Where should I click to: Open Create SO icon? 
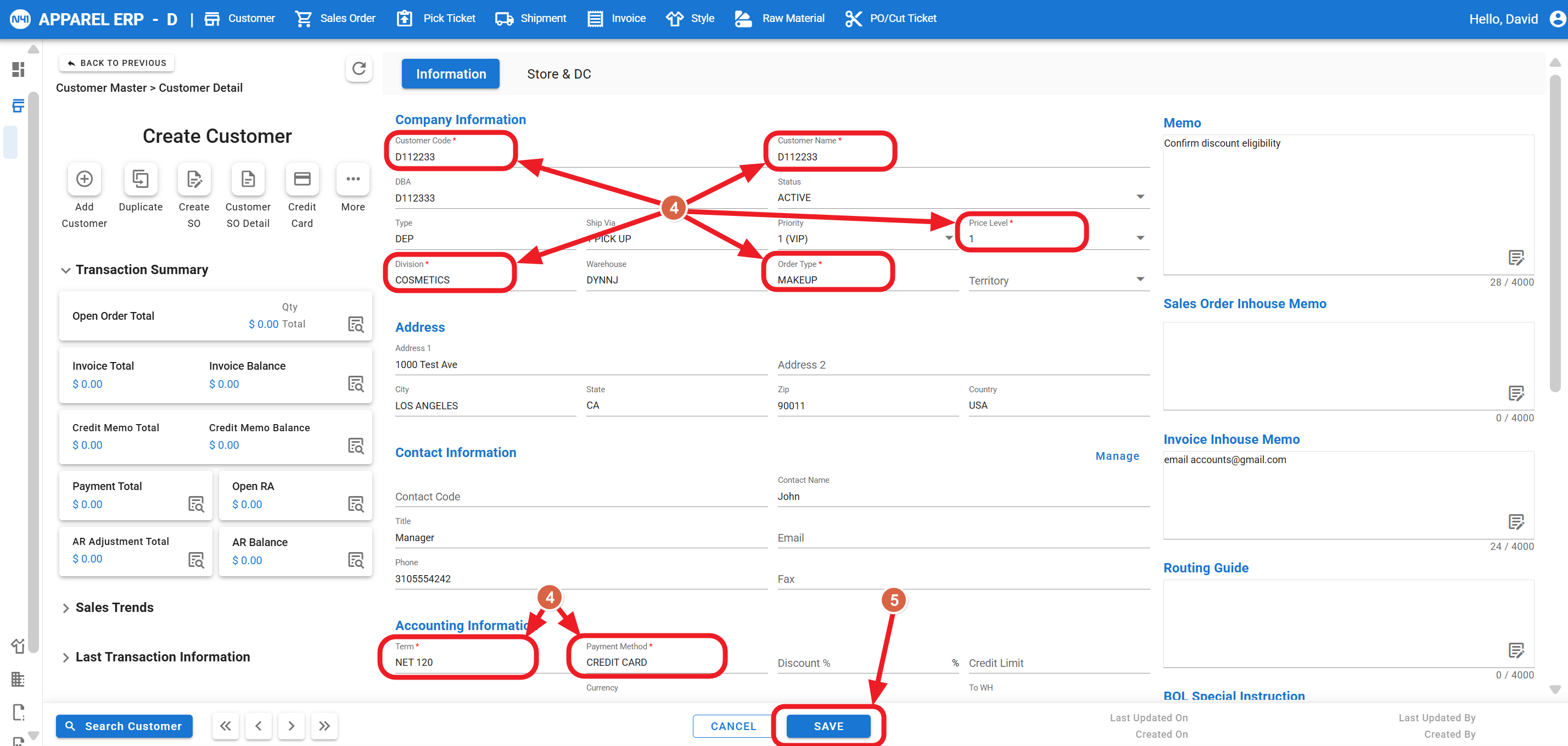194,179
